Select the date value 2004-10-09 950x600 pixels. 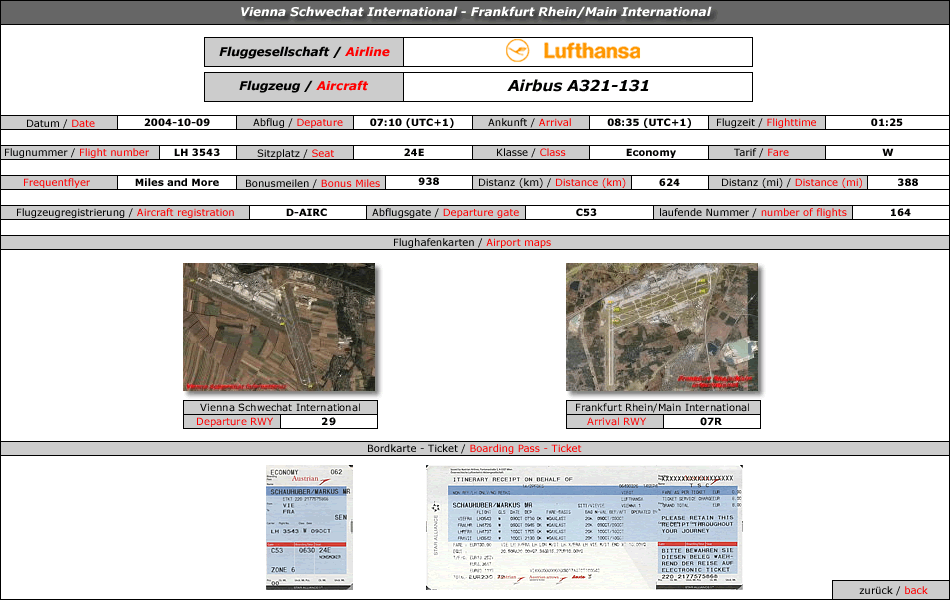177,122
